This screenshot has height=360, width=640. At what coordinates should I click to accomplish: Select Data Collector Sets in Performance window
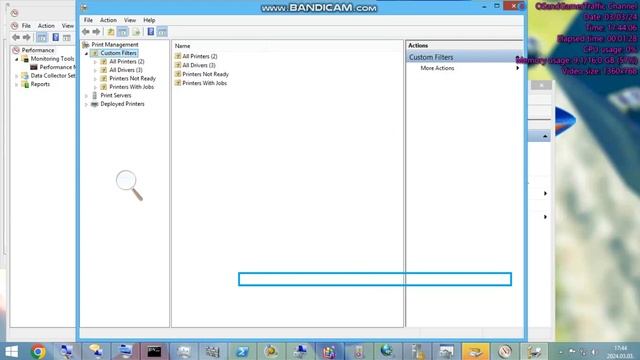click(x=53, y=76)
